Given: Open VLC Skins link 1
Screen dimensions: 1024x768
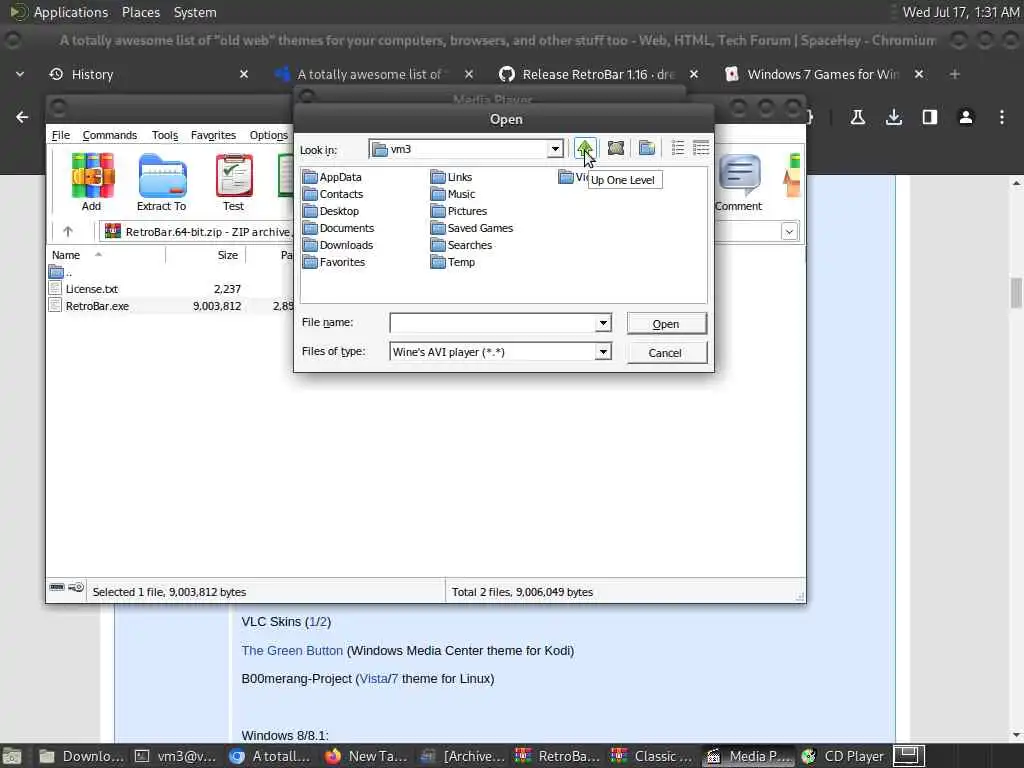Looking at the screenshot, I should (313, 622).
